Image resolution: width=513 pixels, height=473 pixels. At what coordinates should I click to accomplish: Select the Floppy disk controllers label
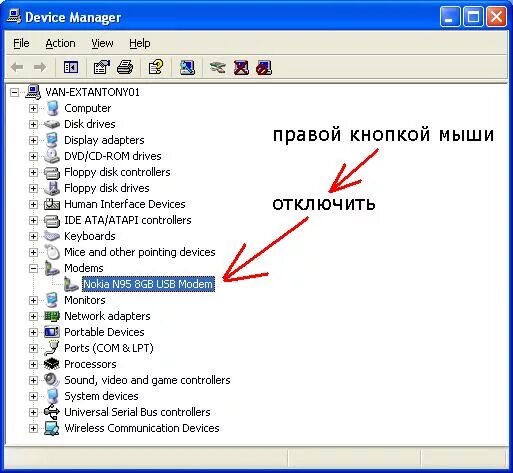[x=117, y=172]
